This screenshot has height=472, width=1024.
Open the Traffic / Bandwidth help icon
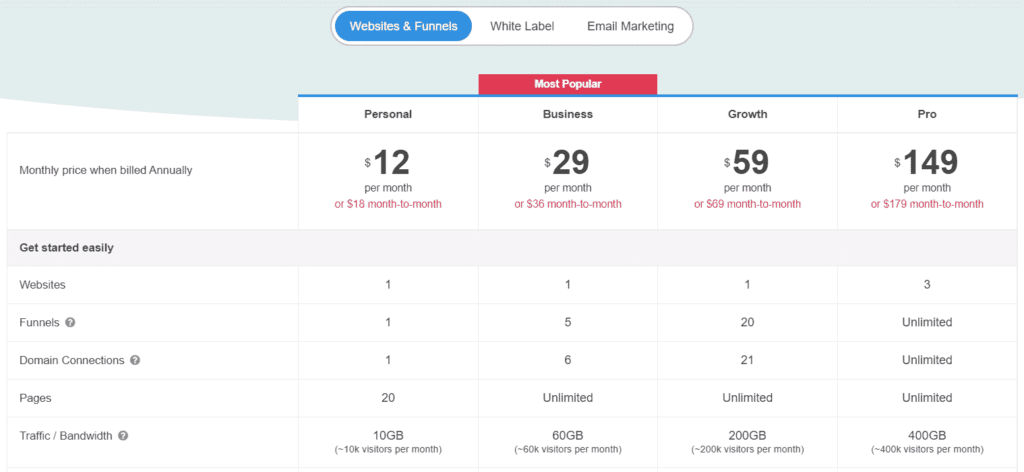tap(123, 436)
